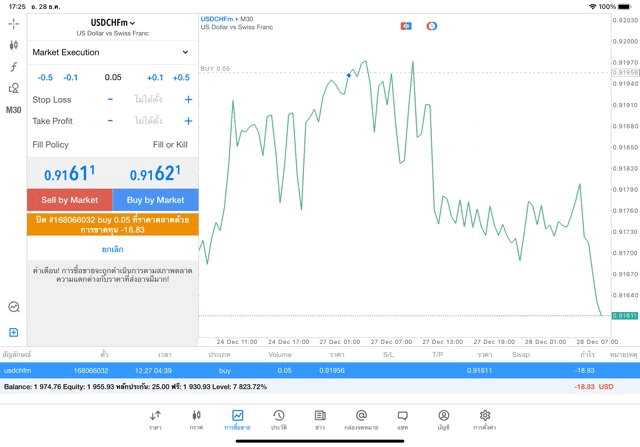Screen dimensions: 640x447
Task: Open indicators function icon in sidebar
Action: (13, 67)
